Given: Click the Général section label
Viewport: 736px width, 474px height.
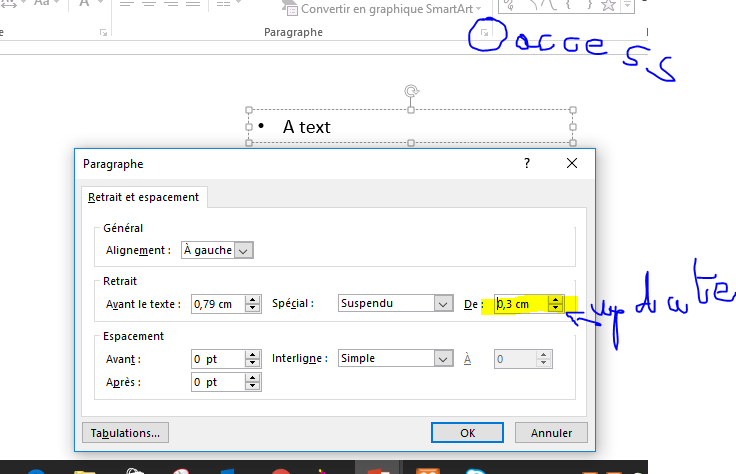Looking at the screenshot, I should click(123, 228).
